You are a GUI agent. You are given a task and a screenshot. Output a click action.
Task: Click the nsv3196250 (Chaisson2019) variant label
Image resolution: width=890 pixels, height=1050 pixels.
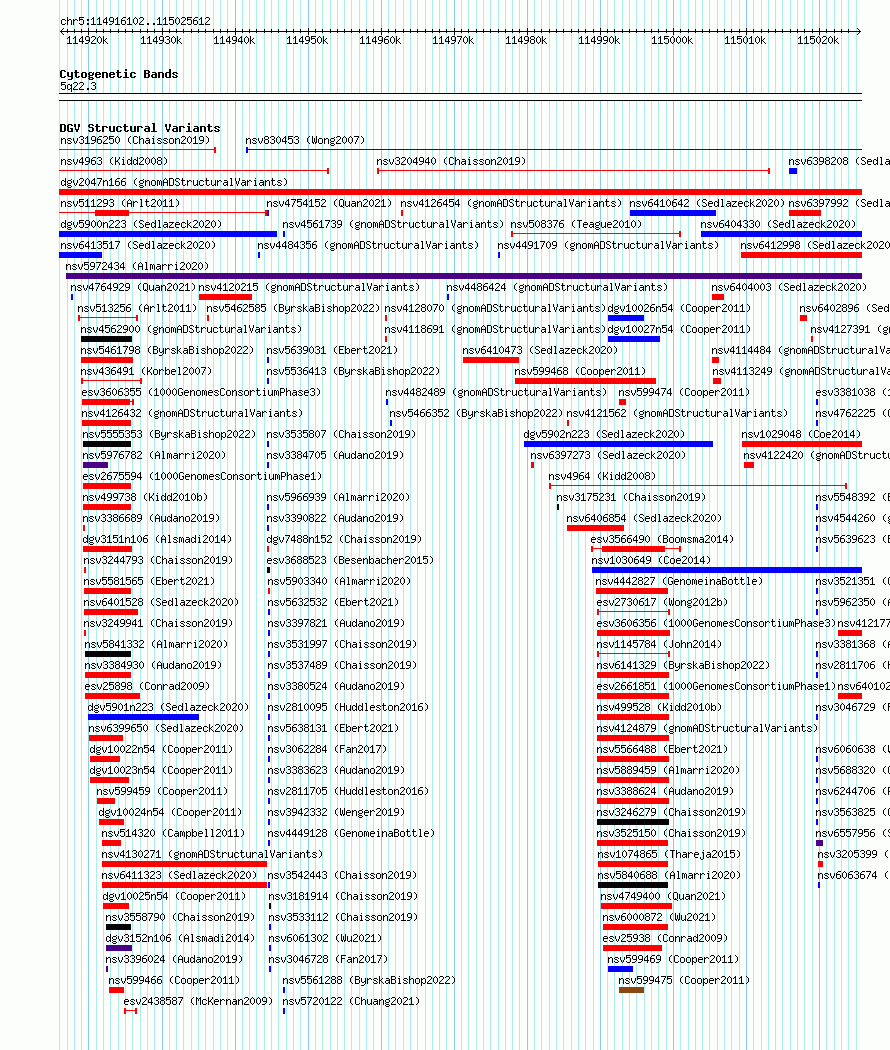(135, 140)
